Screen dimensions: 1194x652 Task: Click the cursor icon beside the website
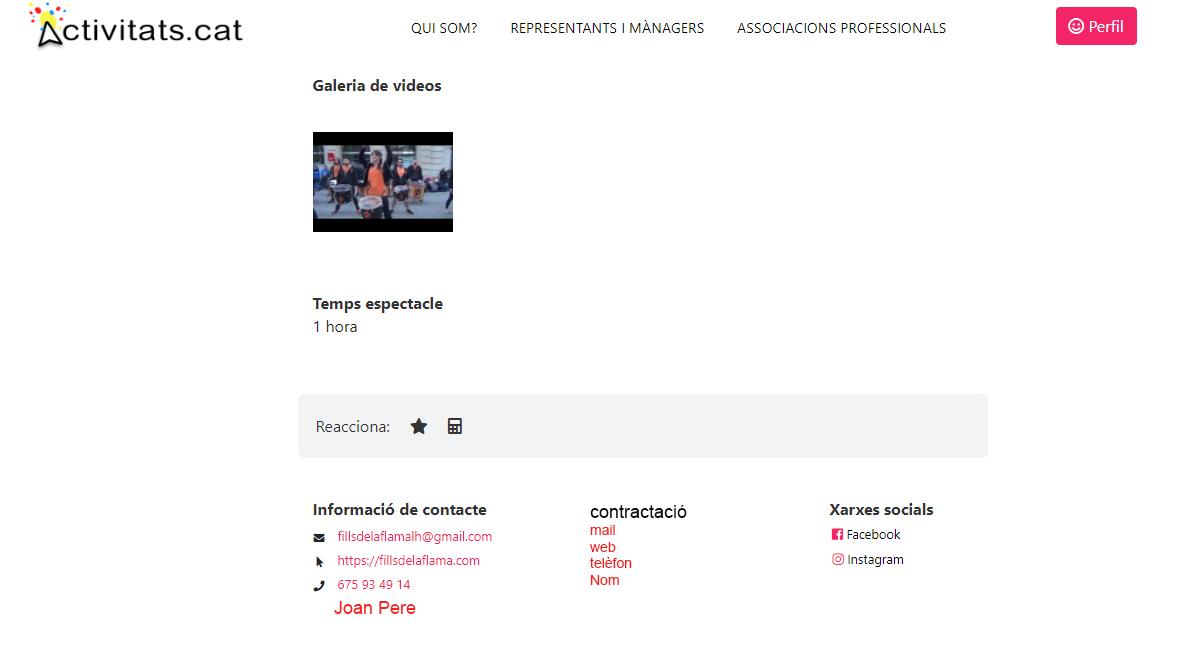point(319,561)
